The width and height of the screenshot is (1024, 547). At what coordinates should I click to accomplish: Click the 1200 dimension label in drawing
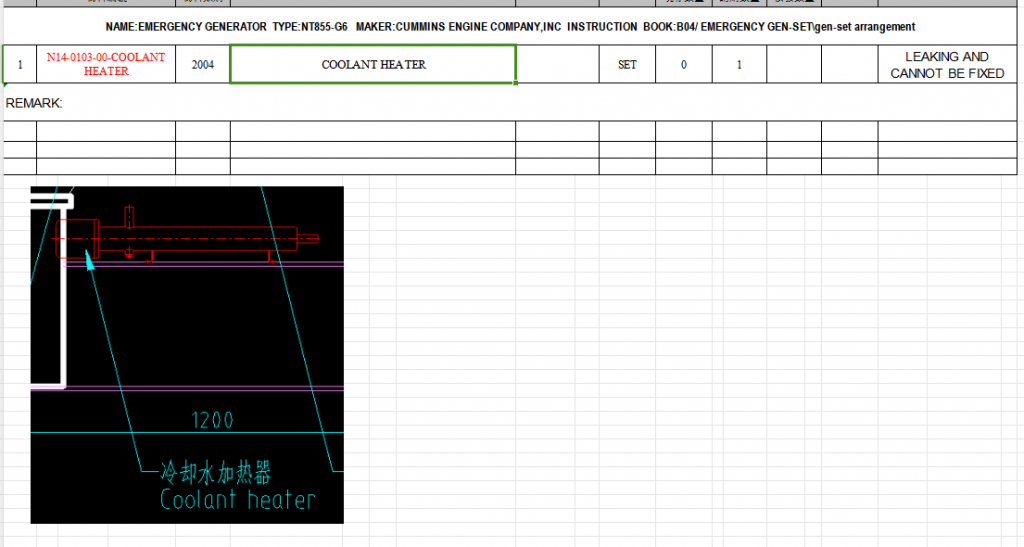click(x=212, y=420)
